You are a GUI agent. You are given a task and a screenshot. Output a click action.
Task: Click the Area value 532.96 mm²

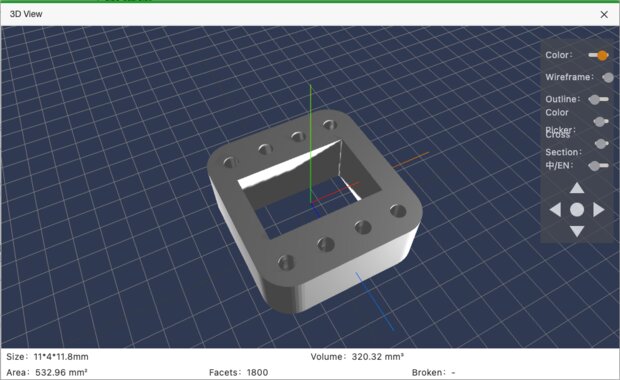61,372
